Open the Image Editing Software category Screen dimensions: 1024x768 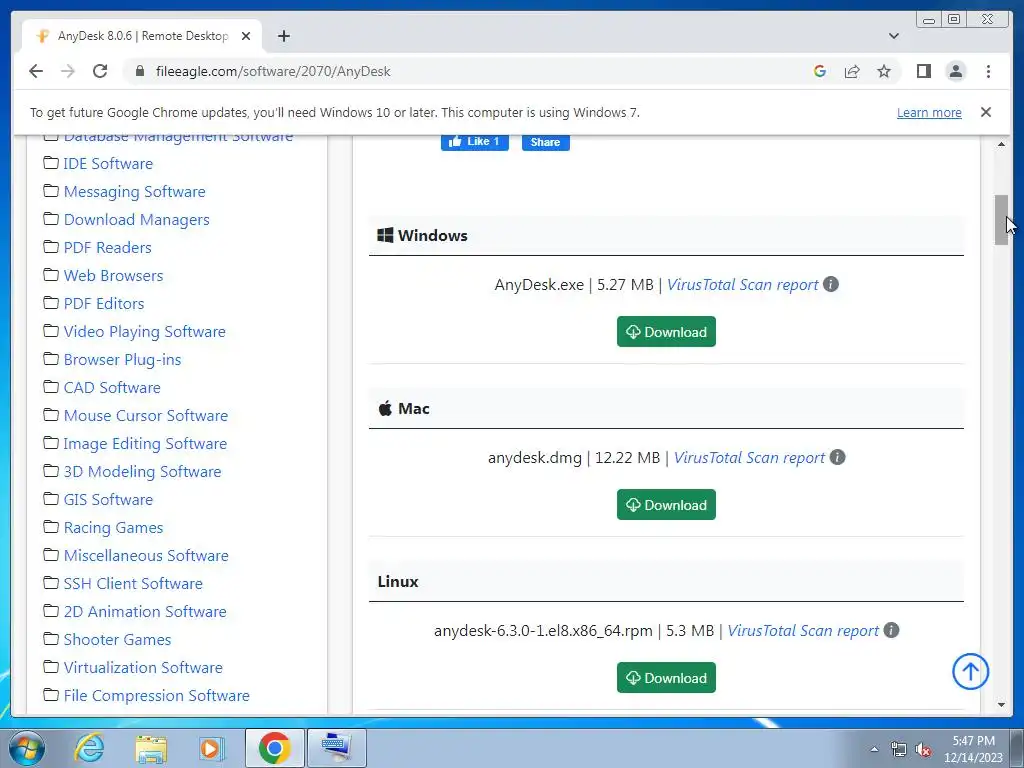[145, 444]
